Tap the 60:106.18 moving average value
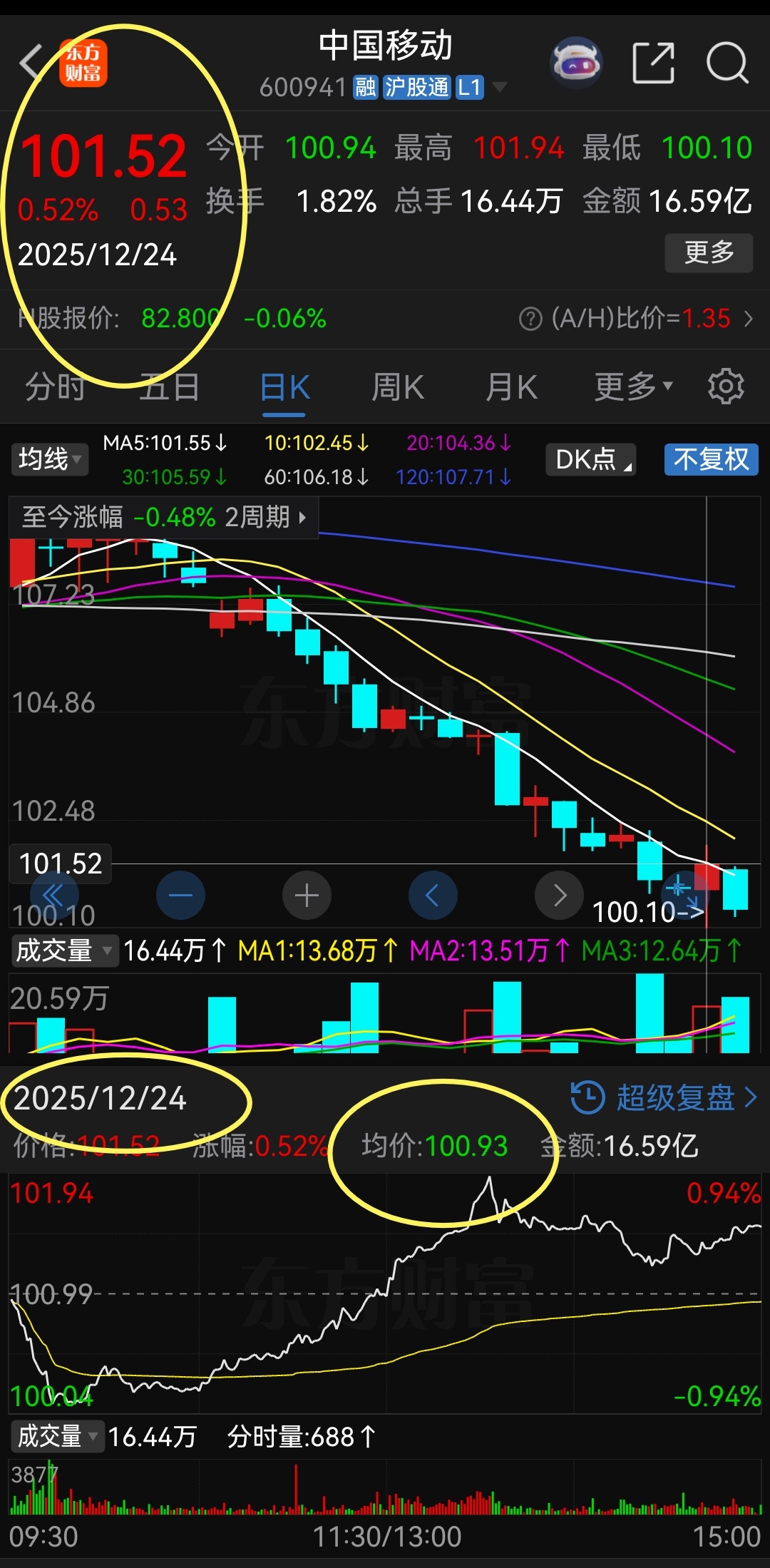The height and width of the screenshot is (1568, 770). pyautogui.click(x=317, y=476)
